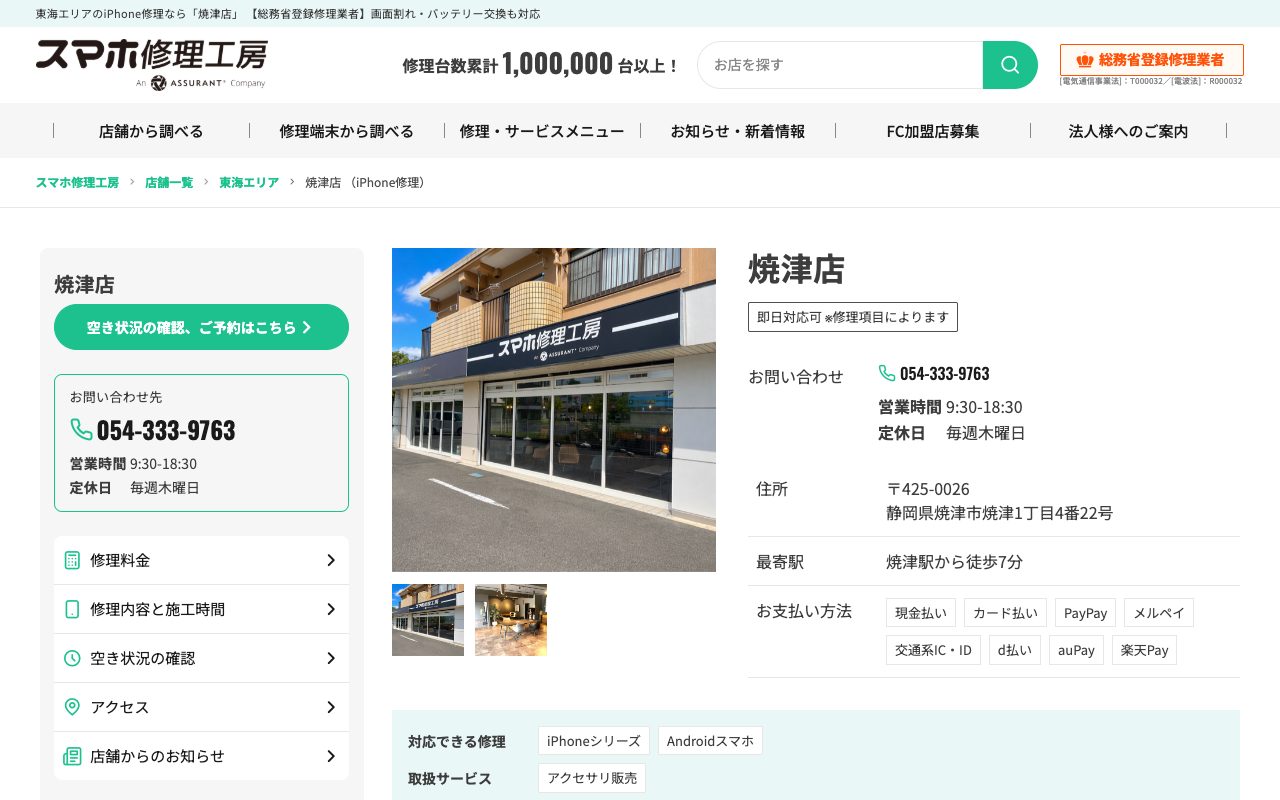Open 法人様へのご案内 menu item
Screen dimensions: 1280x800
(1129, 131)
